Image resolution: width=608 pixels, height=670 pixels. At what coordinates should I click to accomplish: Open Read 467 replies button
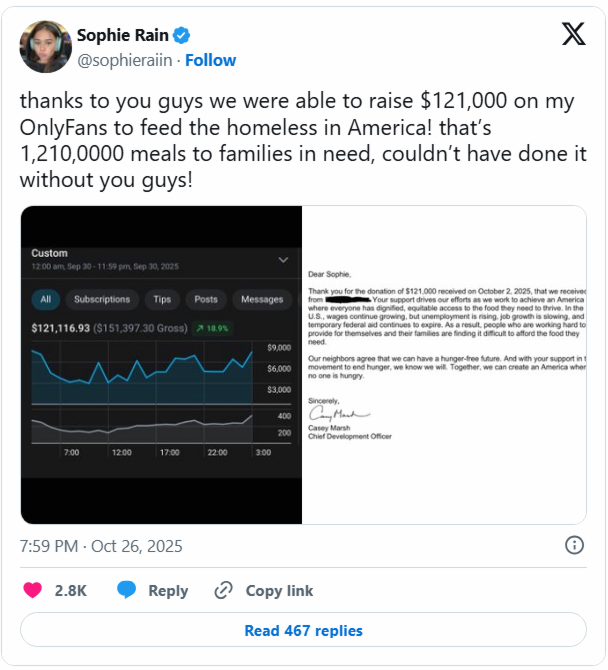coord(303,630)
